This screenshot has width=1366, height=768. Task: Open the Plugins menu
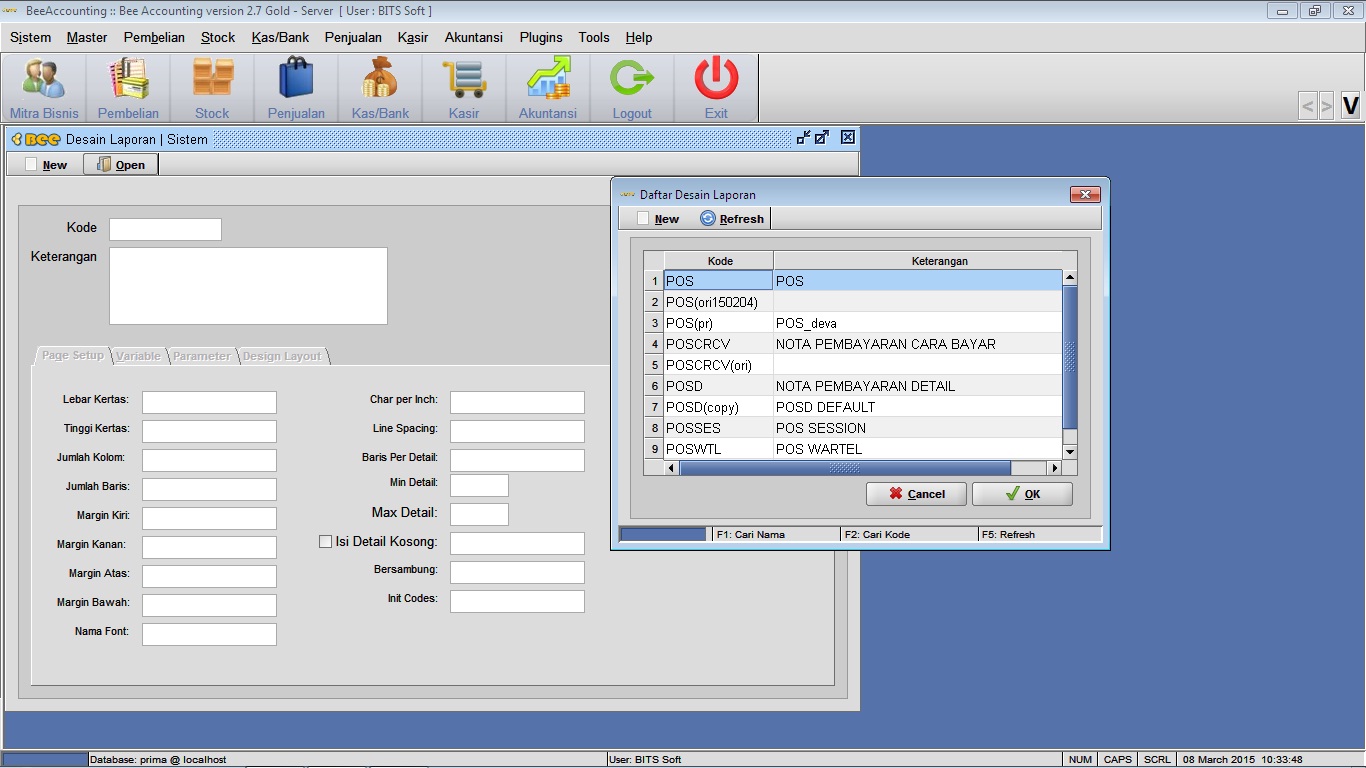[x=541, y=37]
